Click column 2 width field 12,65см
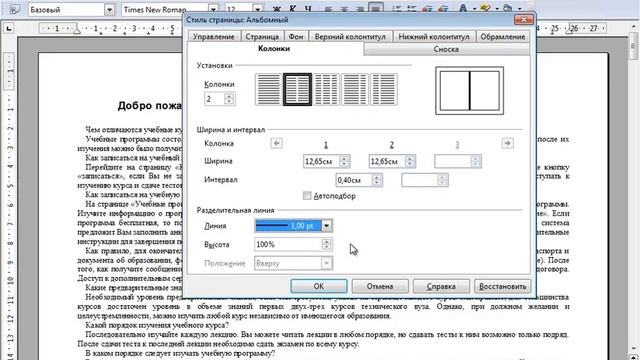 tap(387, 161)
